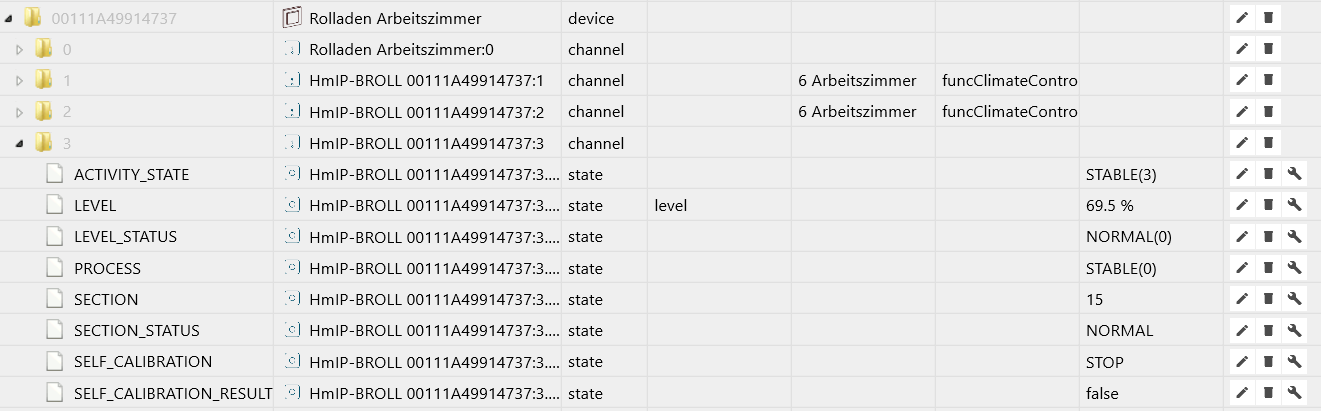This screenshot has width=1321, height=411.
Task: Open wrench settings for SELF_CALIBRATION_RESULT
Action: click(x=1294, y=393)
